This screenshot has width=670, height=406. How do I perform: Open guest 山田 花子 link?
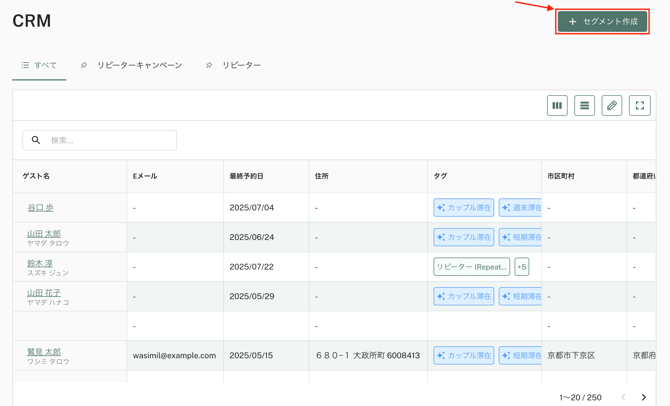[x=44, y=292]
